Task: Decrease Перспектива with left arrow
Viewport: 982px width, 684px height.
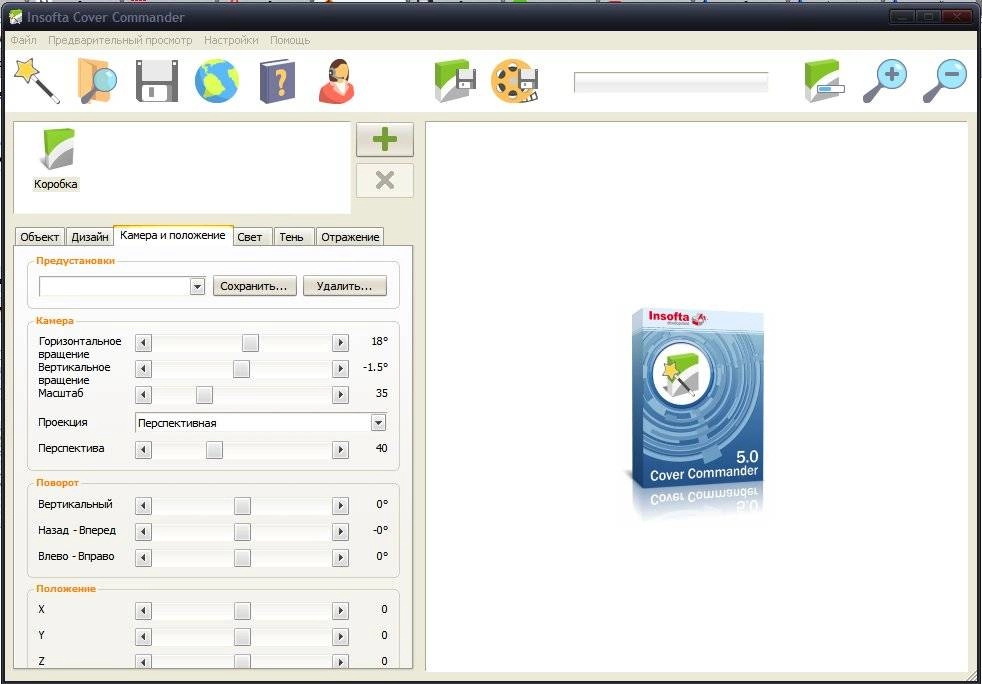Action: (x=143, y=449)
